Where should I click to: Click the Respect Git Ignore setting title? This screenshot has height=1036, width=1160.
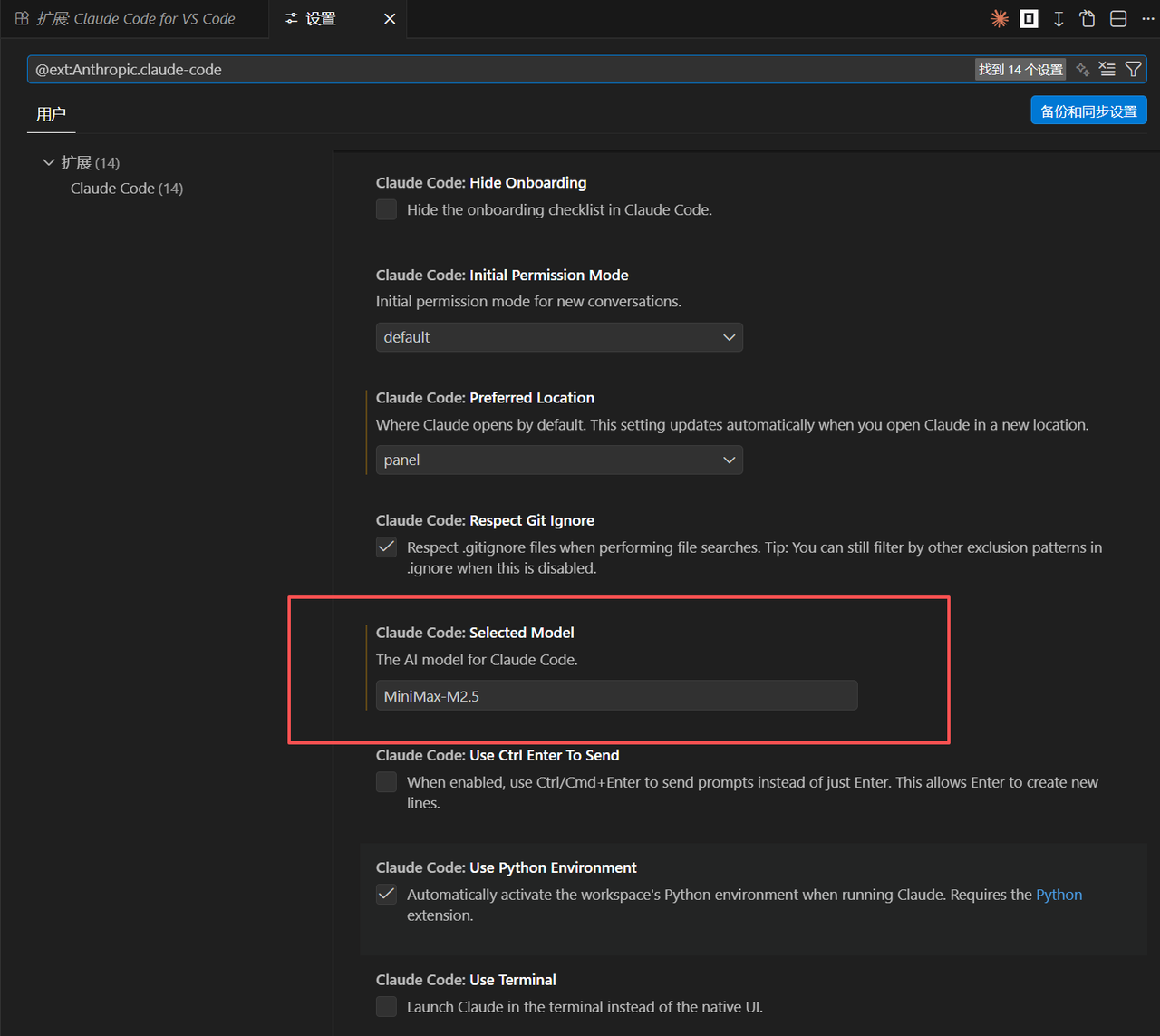[485, 520]
